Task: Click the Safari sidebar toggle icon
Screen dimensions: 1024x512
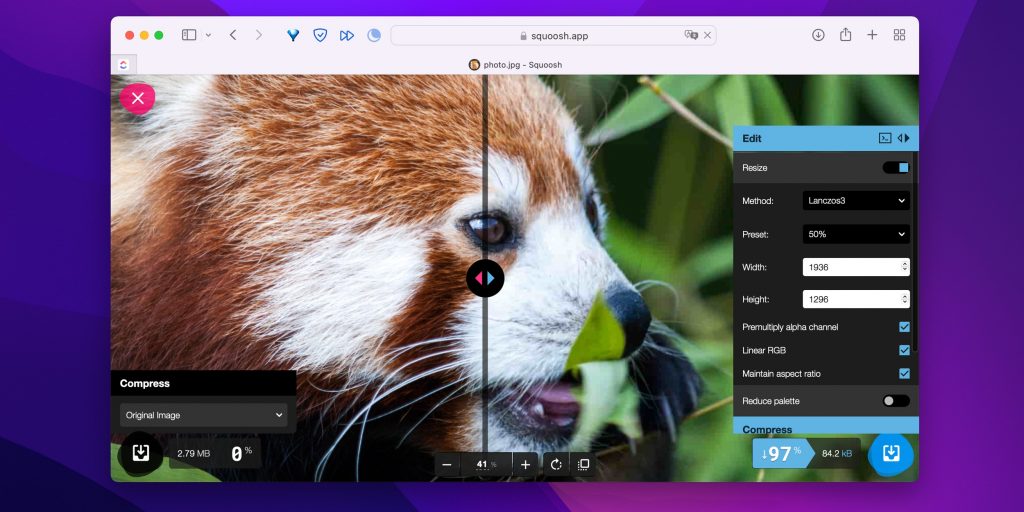Action: click(x=189, y=35)
